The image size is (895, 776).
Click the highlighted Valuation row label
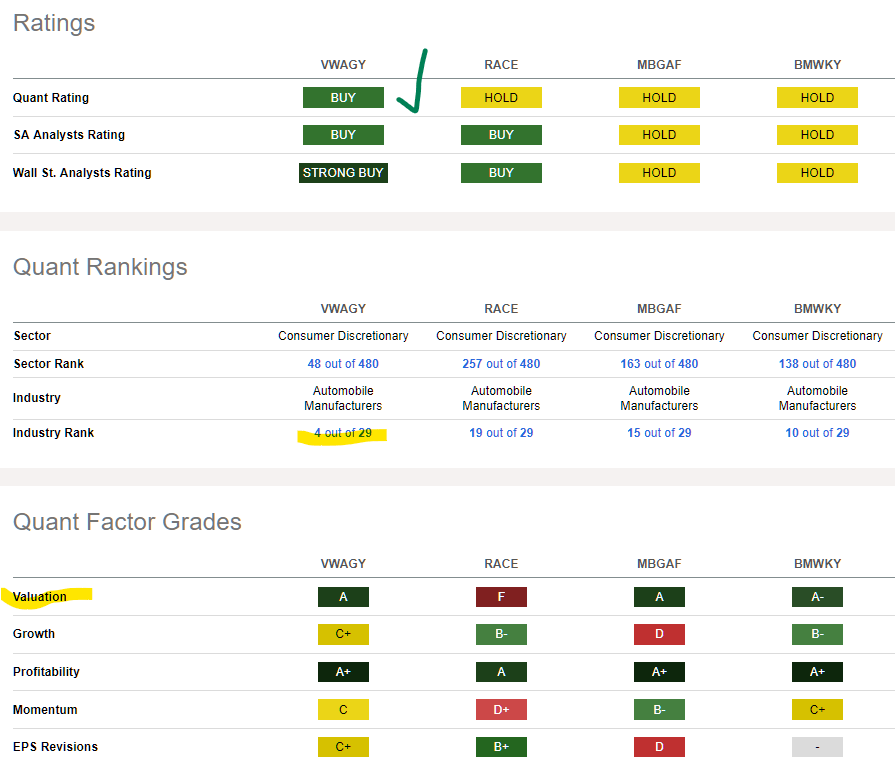tap(39, 597)
